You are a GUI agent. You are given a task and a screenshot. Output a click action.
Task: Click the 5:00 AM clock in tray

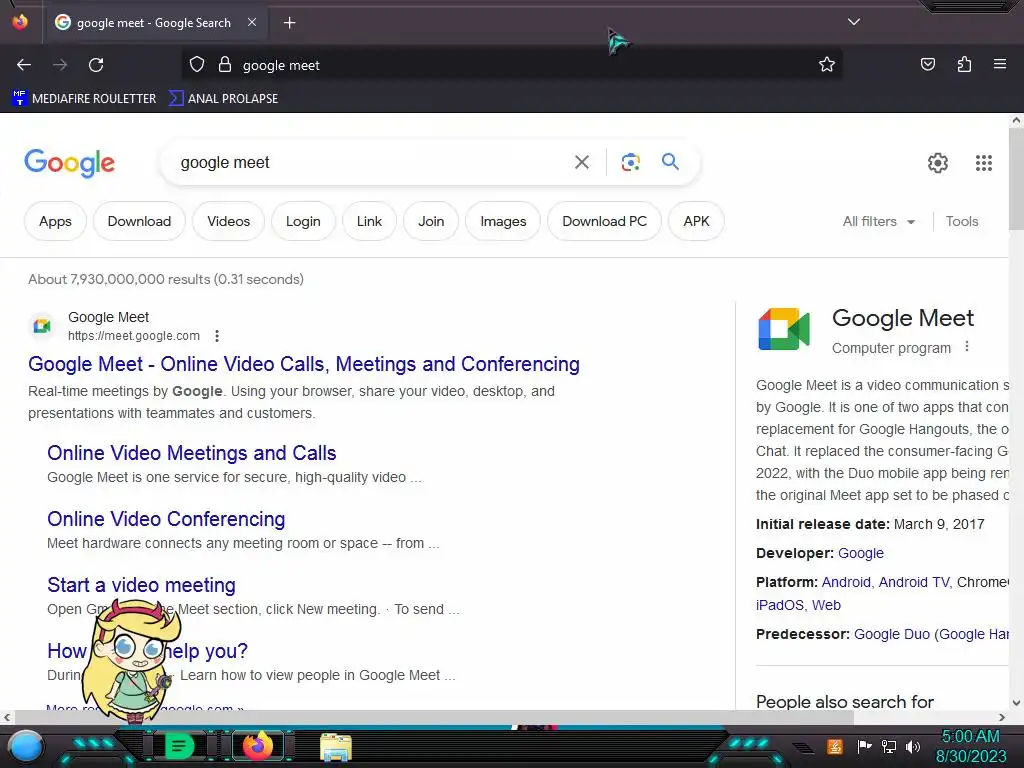tap(970, 746)
